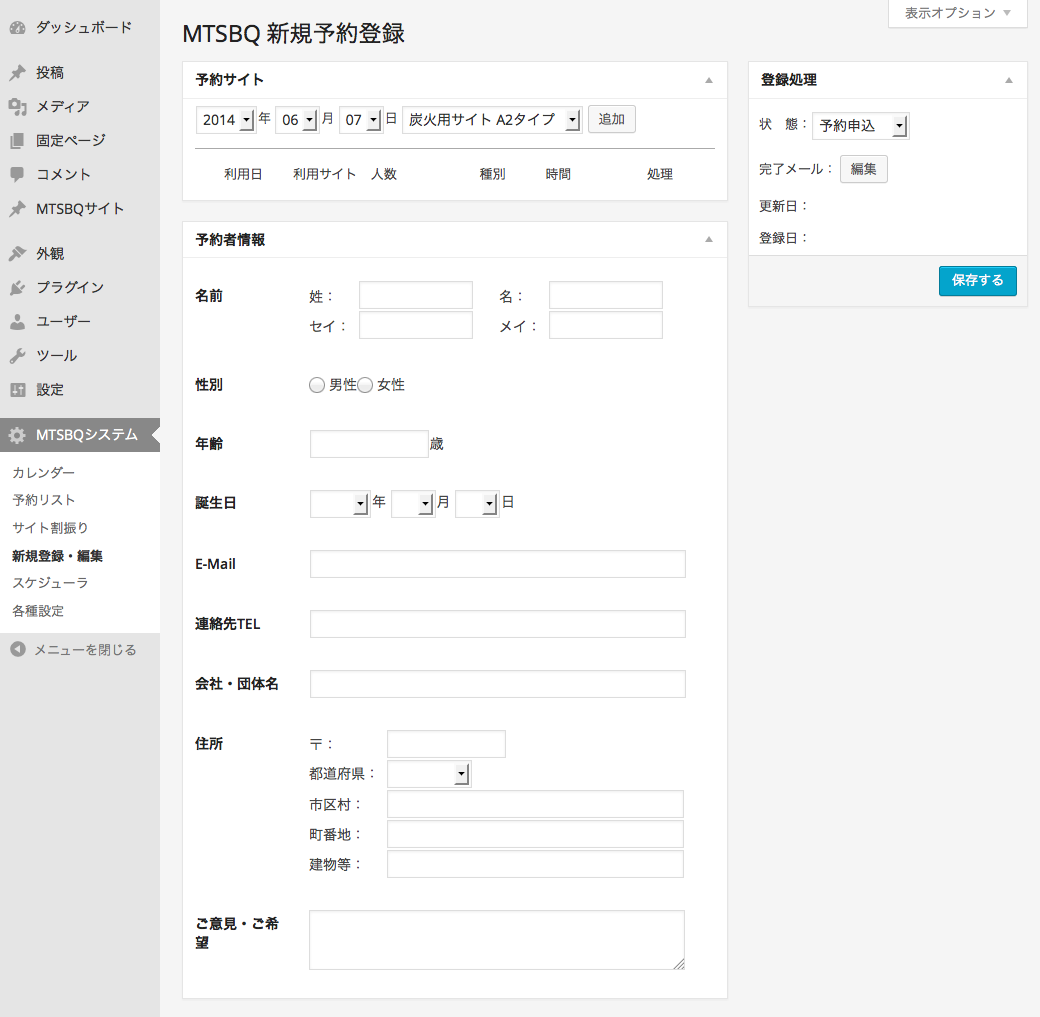Click the E-Mail input field
Screen dimensions: 1040x1017
point(497,564)
